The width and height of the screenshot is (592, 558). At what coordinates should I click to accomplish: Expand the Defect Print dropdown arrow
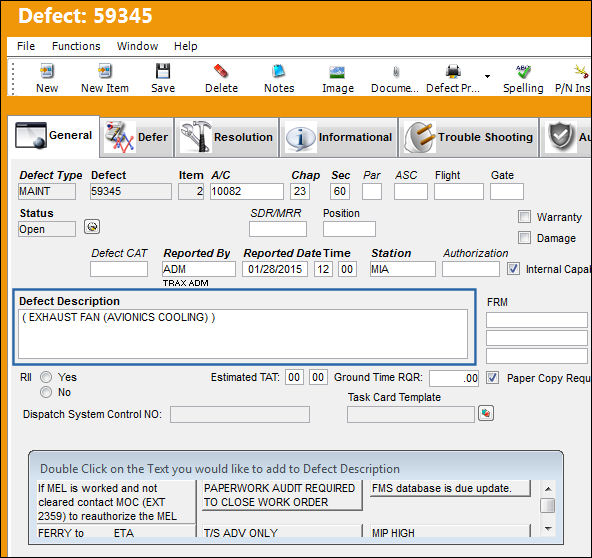click(487, 76)
